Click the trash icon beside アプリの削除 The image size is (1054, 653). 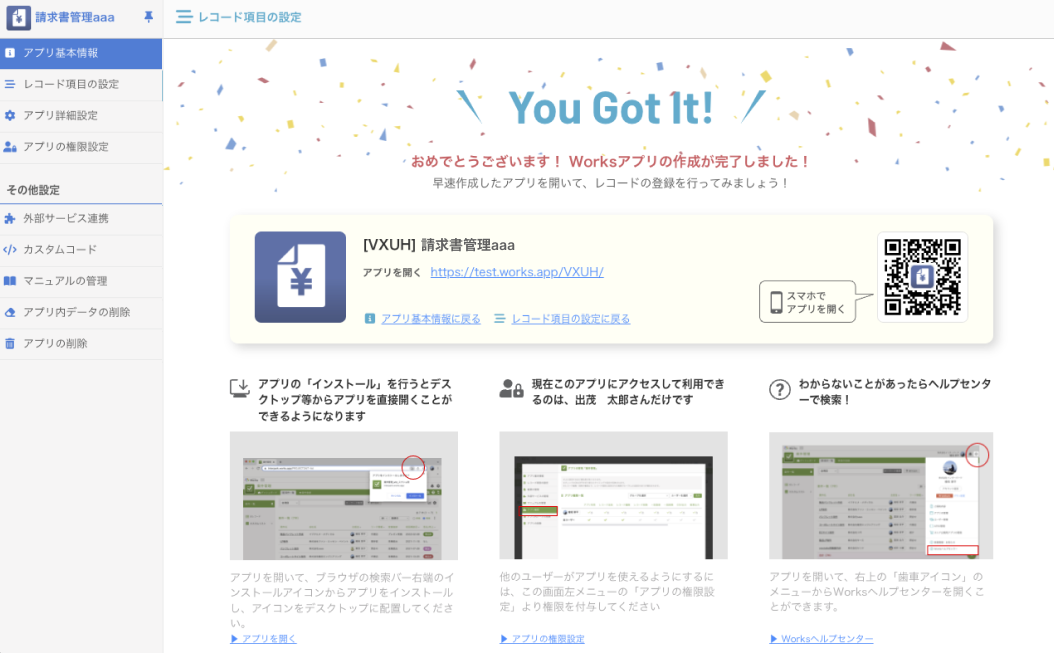(10, 343)
